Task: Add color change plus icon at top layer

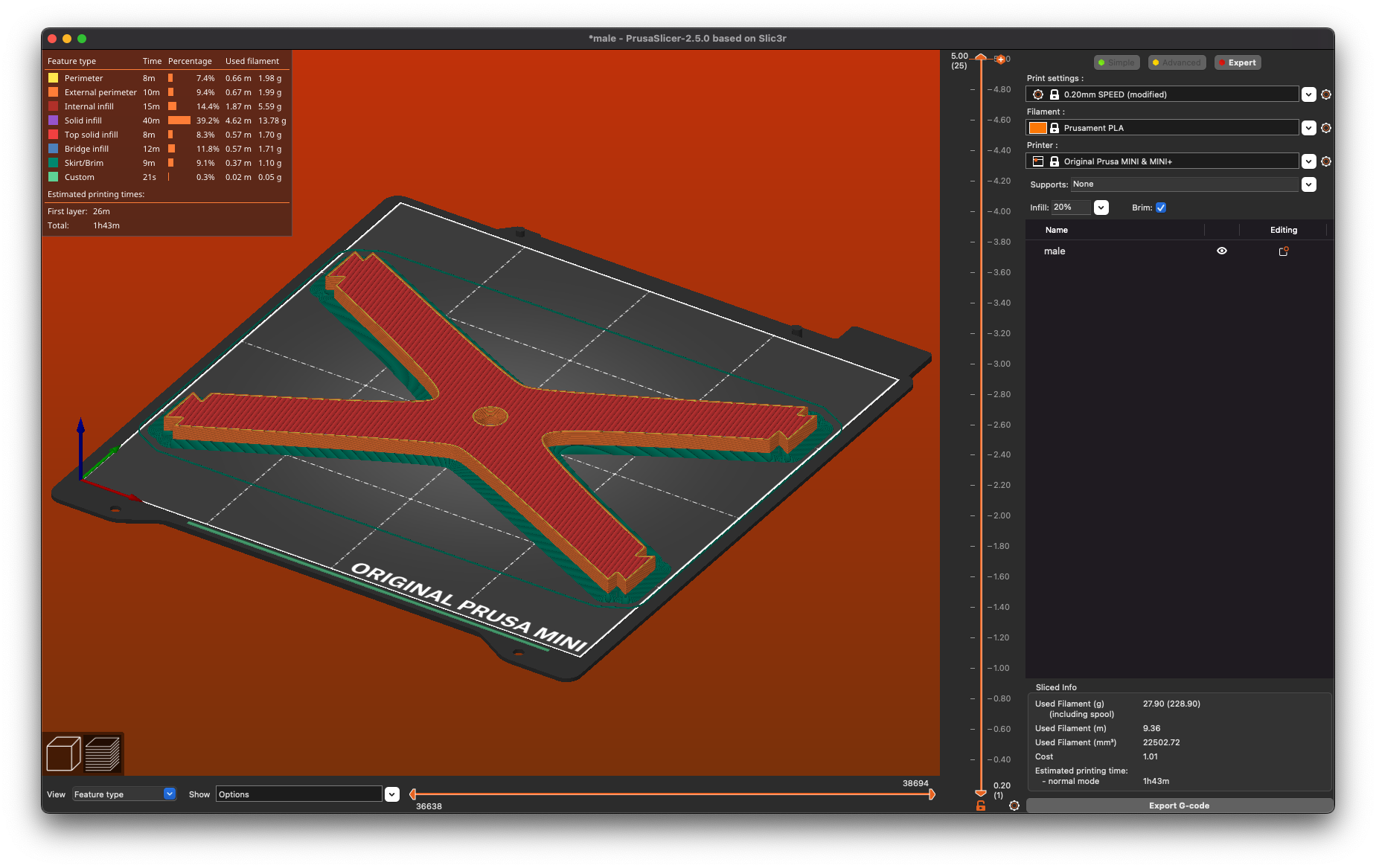Action: click(1000, 59)
